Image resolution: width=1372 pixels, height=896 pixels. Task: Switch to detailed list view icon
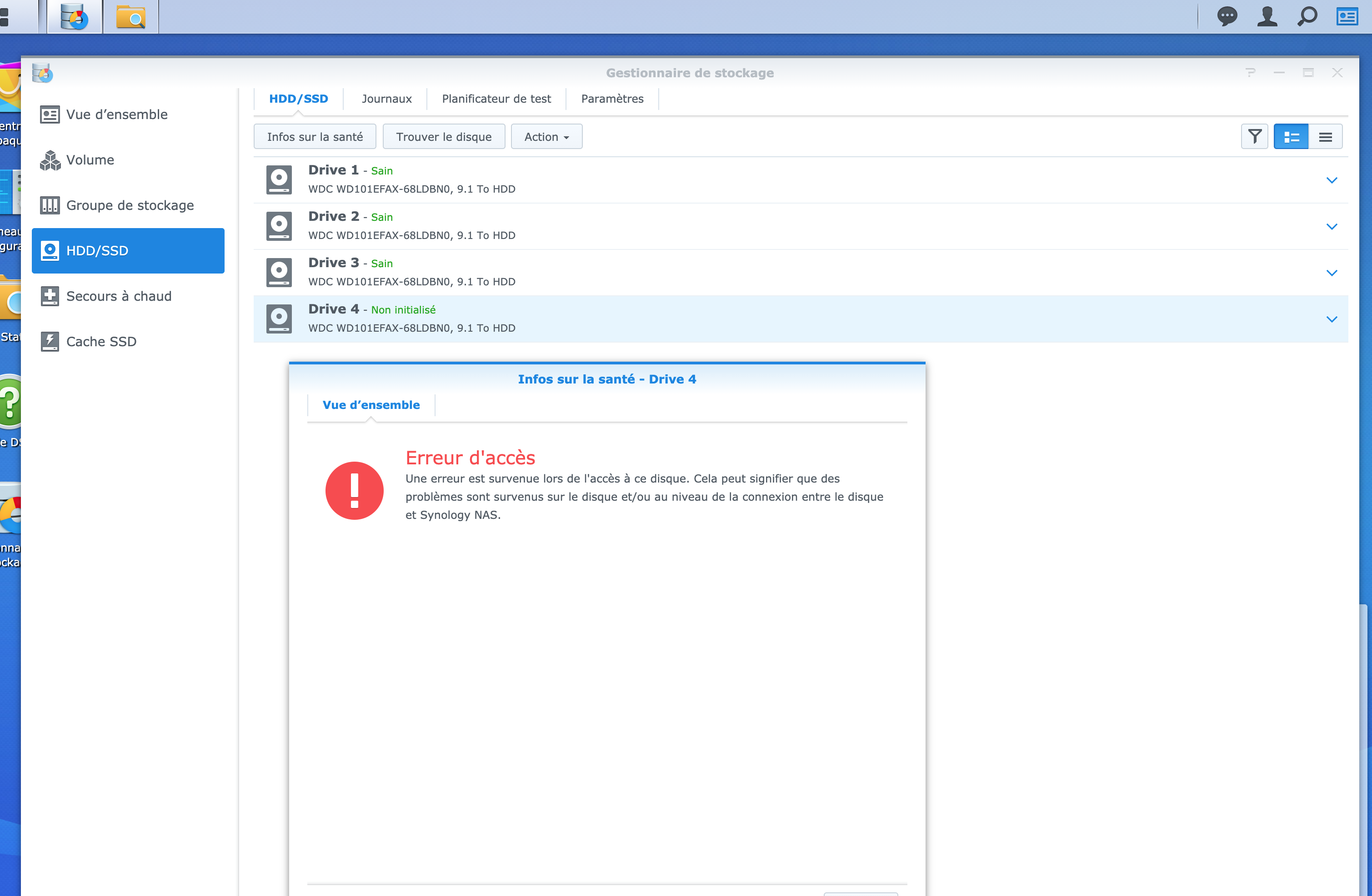(1291, 137)
